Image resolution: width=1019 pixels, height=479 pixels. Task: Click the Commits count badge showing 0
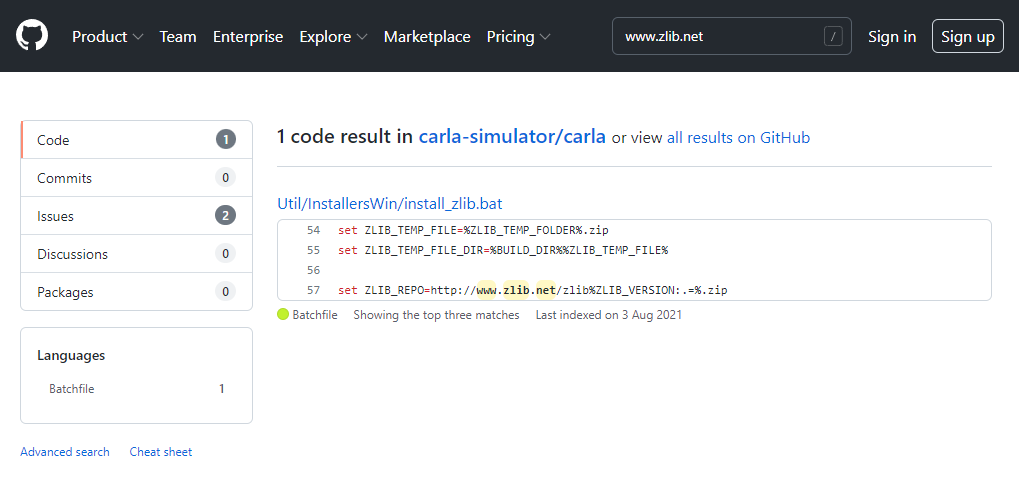[x=226, y=178]
